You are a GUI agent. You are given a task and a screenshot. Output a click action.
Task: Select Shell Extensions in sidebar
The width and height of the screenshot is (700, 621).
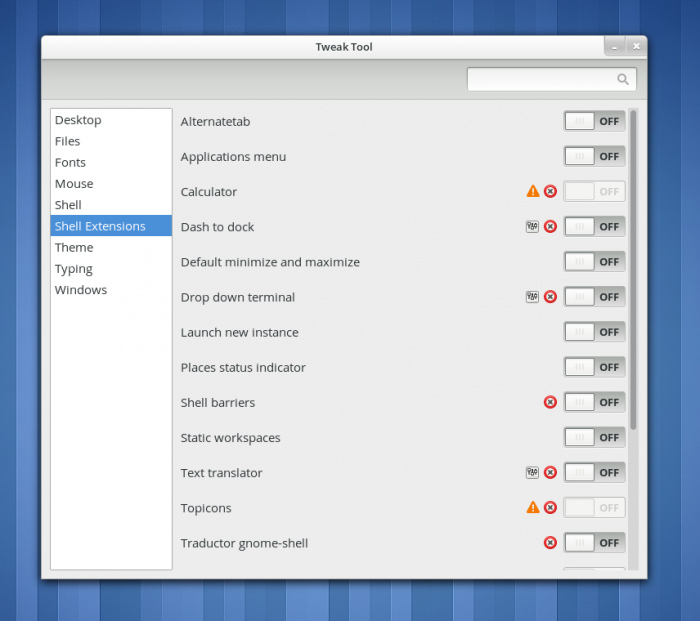pos(111,226)
